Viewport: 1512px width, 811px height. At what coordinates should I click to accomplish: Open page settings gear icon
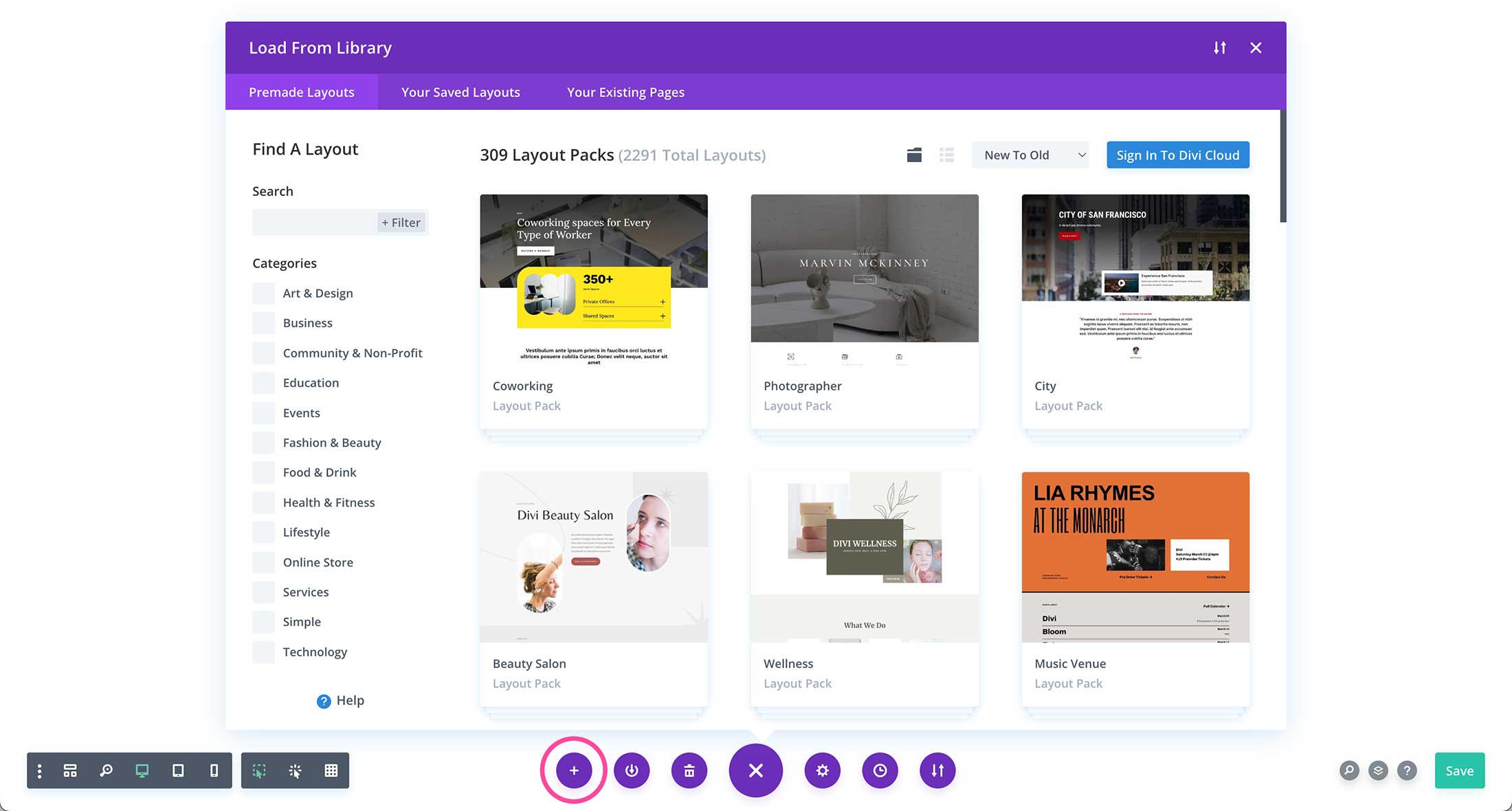point(823,770)
